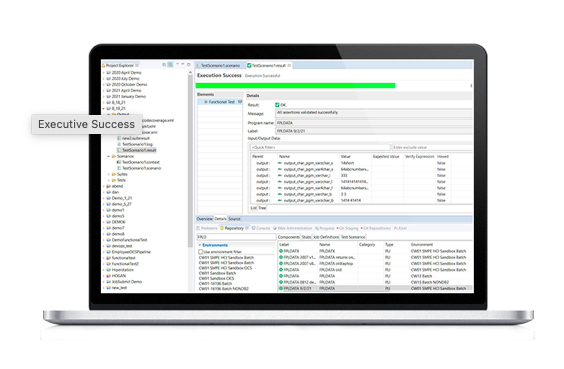Screen dimensions: 564x369
Task: Switch to List view of output data
Action: pyautogui.click(x=254, y=208)
